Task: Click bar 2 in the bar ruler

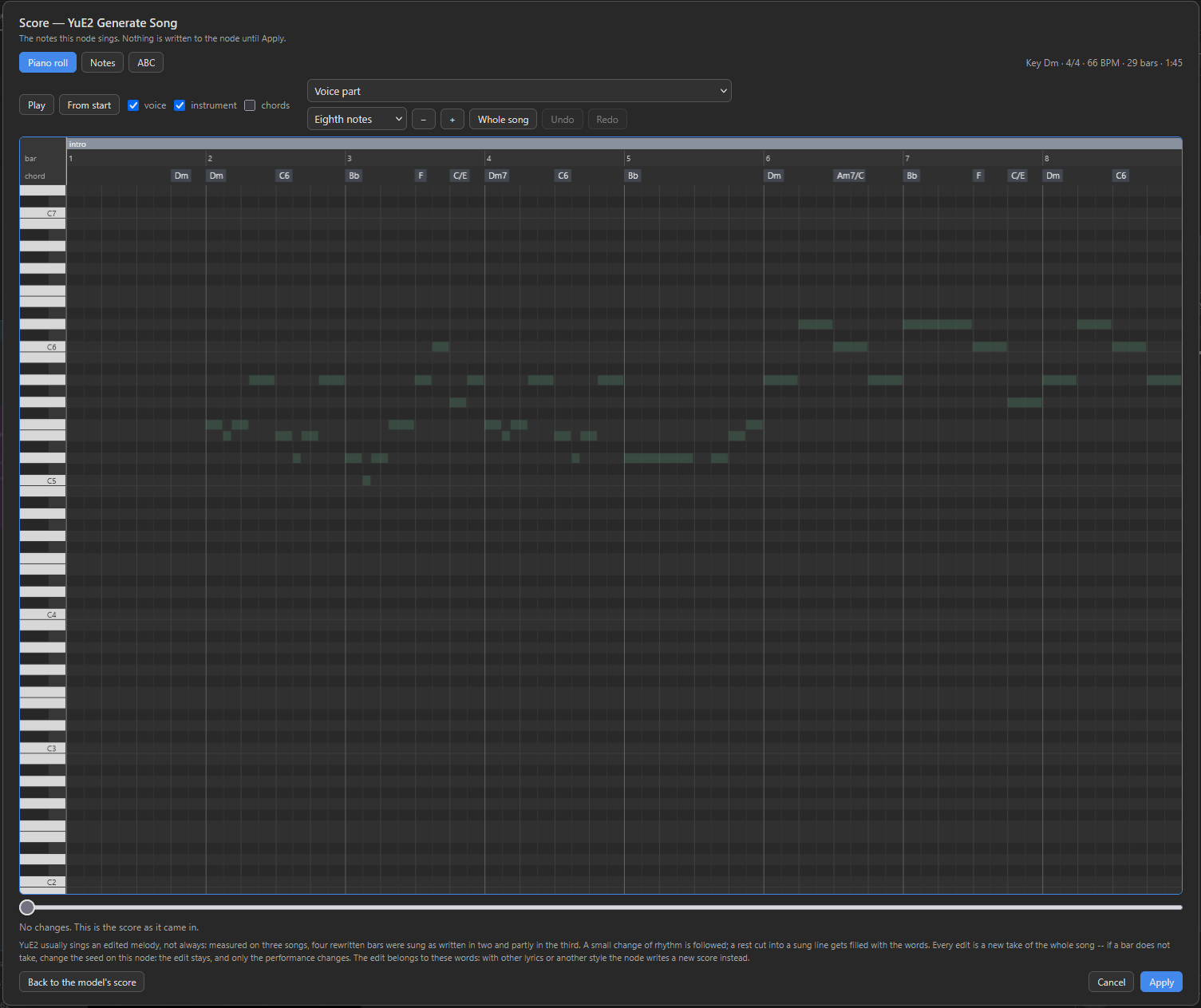Action: tap(210, 159)
